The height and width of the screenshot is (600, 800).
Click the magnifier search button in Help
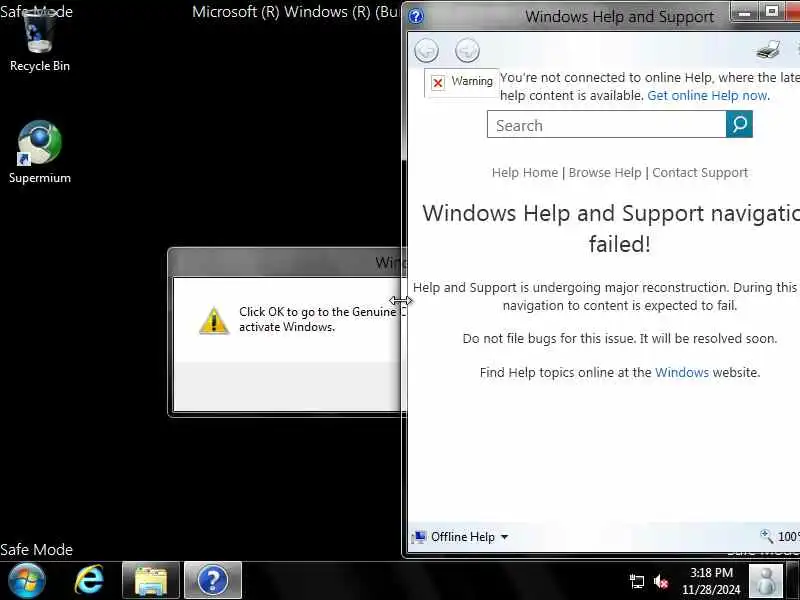coord(739,124)
